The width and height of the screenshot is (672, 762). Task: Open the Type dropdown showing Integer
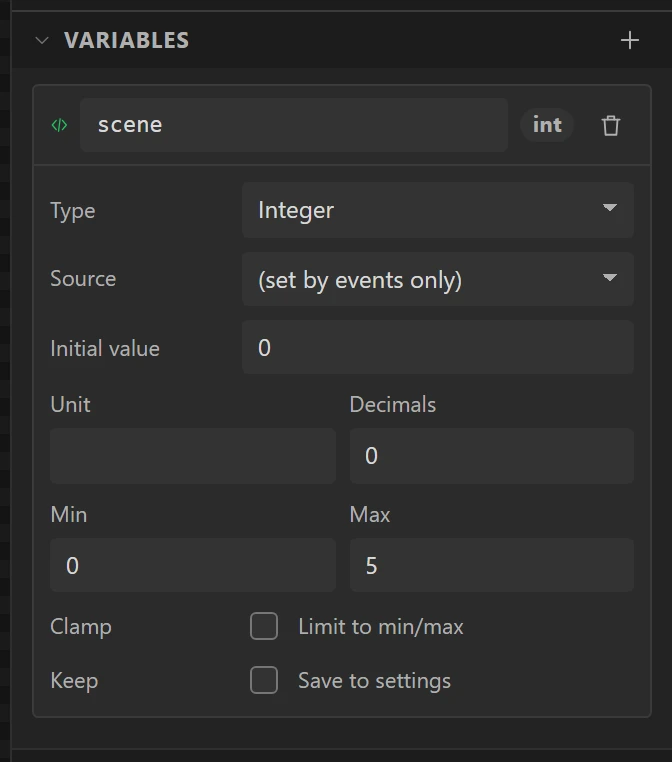pyautogui.click(x=438, y=210)
